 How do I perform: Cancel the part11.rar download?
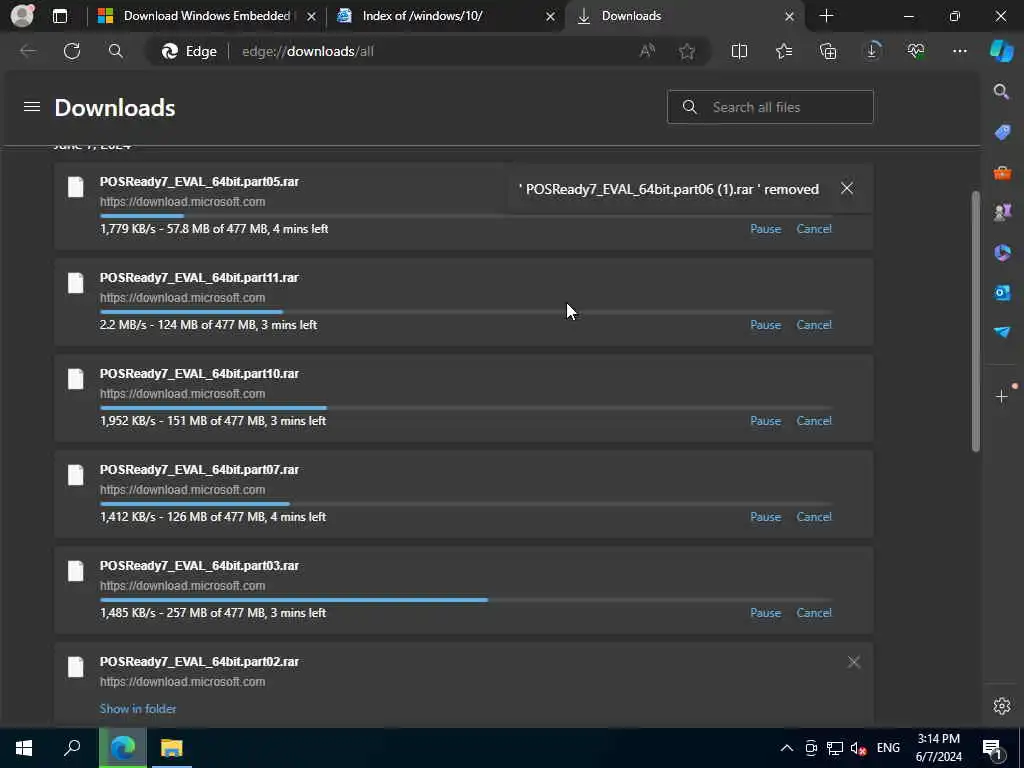[814, 325]
